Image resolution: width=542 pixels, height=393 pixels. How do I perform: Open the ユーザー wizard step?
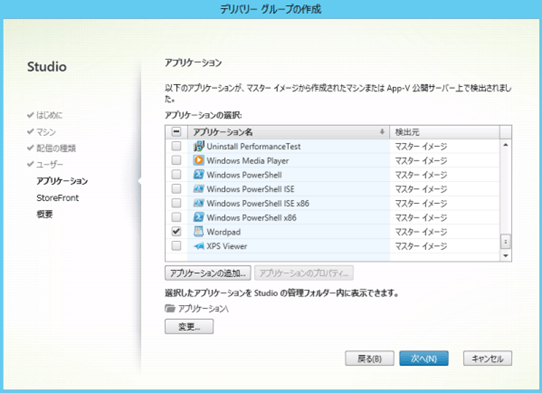[x=50, y=164]
